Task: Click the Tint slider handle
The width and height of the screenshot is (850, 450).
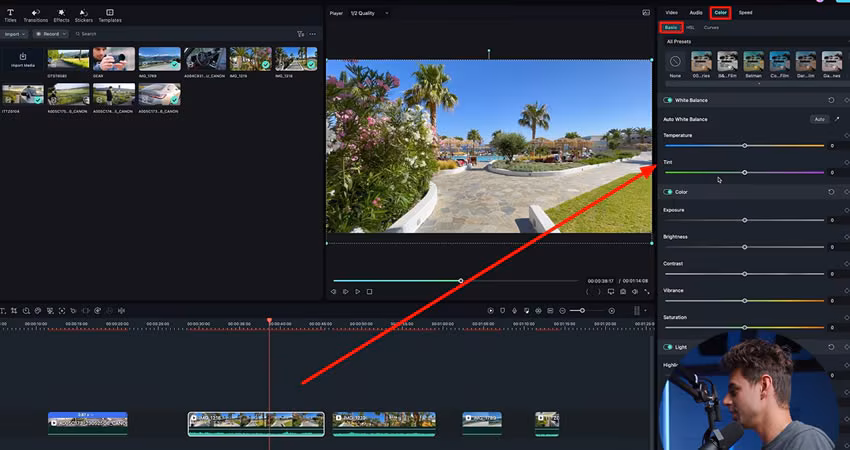Action: [745, 172]
